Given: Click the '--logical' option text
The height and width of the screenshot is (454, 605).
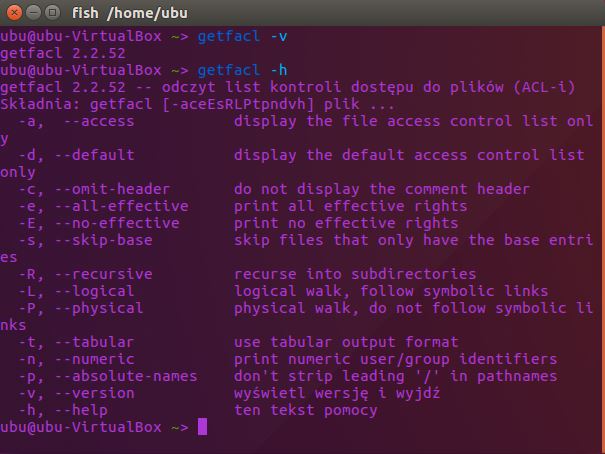Looking at the screenshot, I should pyautogui.click(x=100, y=291).
